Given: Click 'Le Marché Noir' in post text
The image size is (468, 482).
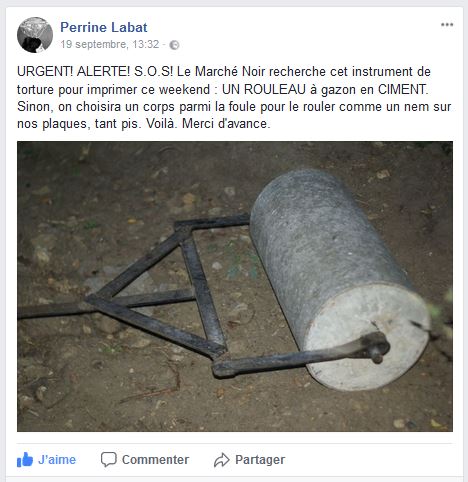Looking at the screenshot, I should [221, 71].
